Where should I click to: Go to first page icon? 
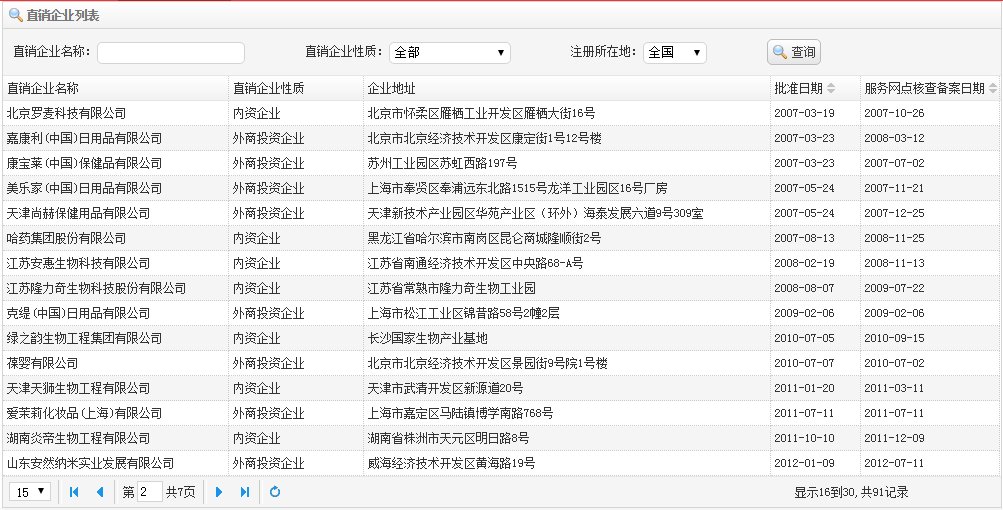(x=74, y=492)
